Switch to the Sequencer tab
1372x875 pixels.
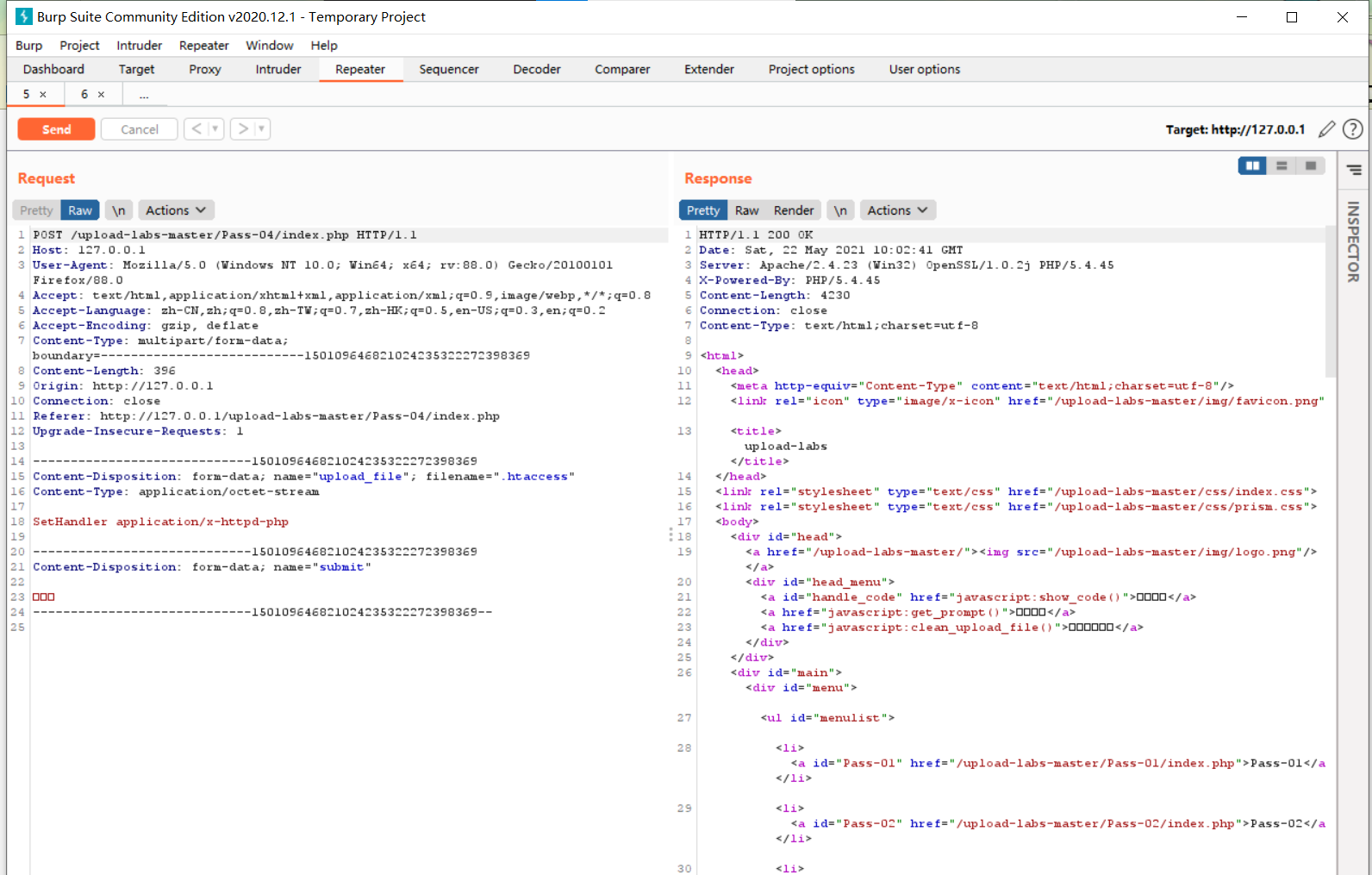point(449,70)
